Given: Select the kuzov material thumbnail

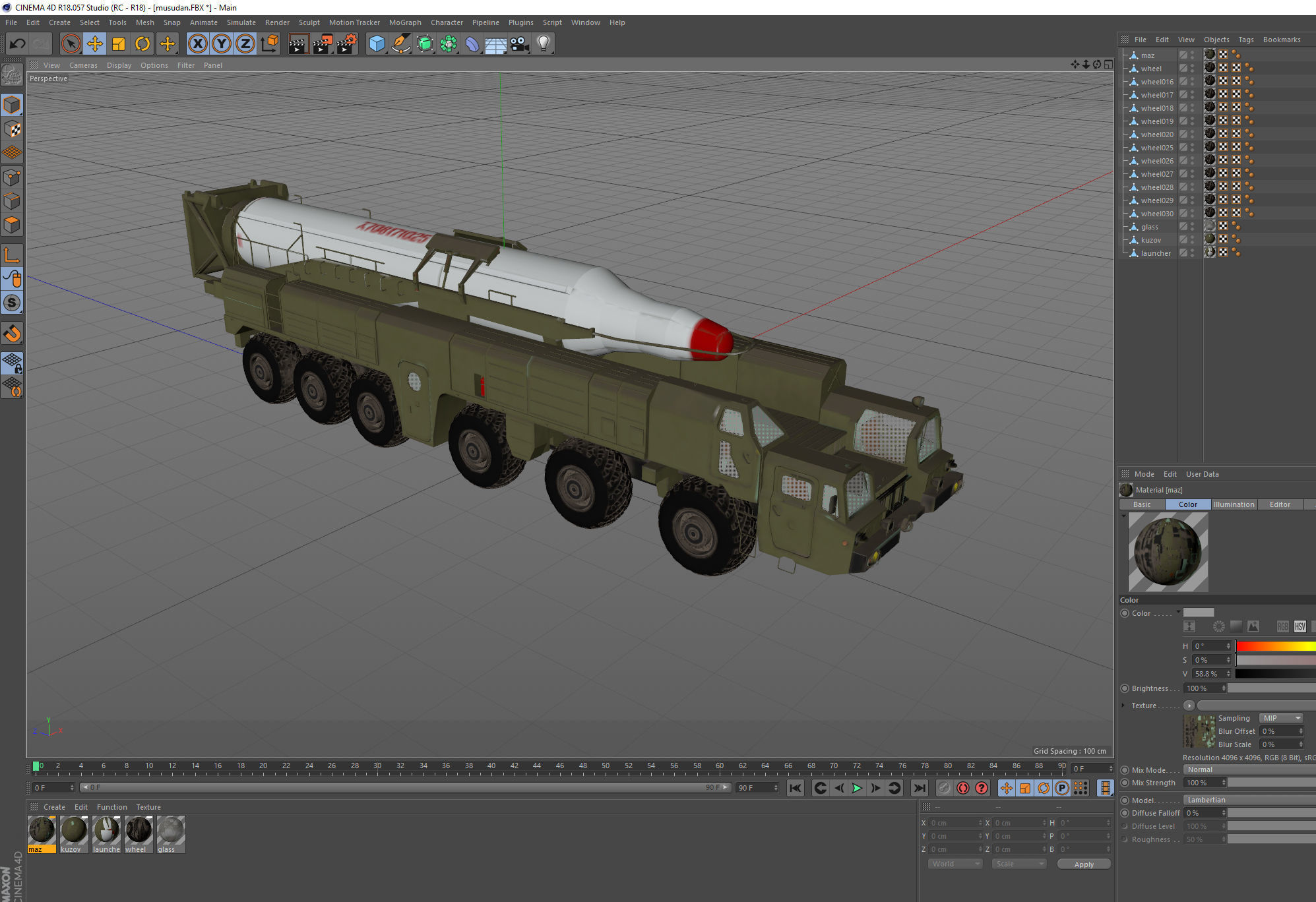Looking at the screenshot, I should click(73, 831).
